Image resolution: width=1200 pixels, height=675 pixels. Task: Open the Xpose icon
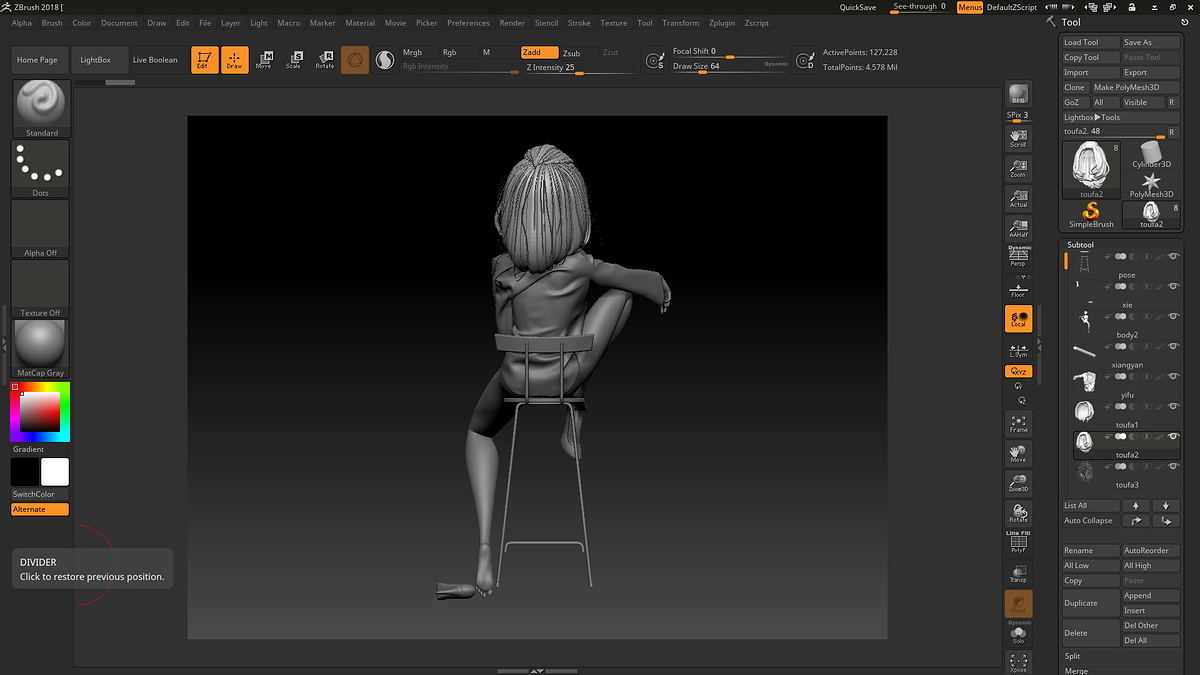pyautogui.click(x=1018, y=662)
